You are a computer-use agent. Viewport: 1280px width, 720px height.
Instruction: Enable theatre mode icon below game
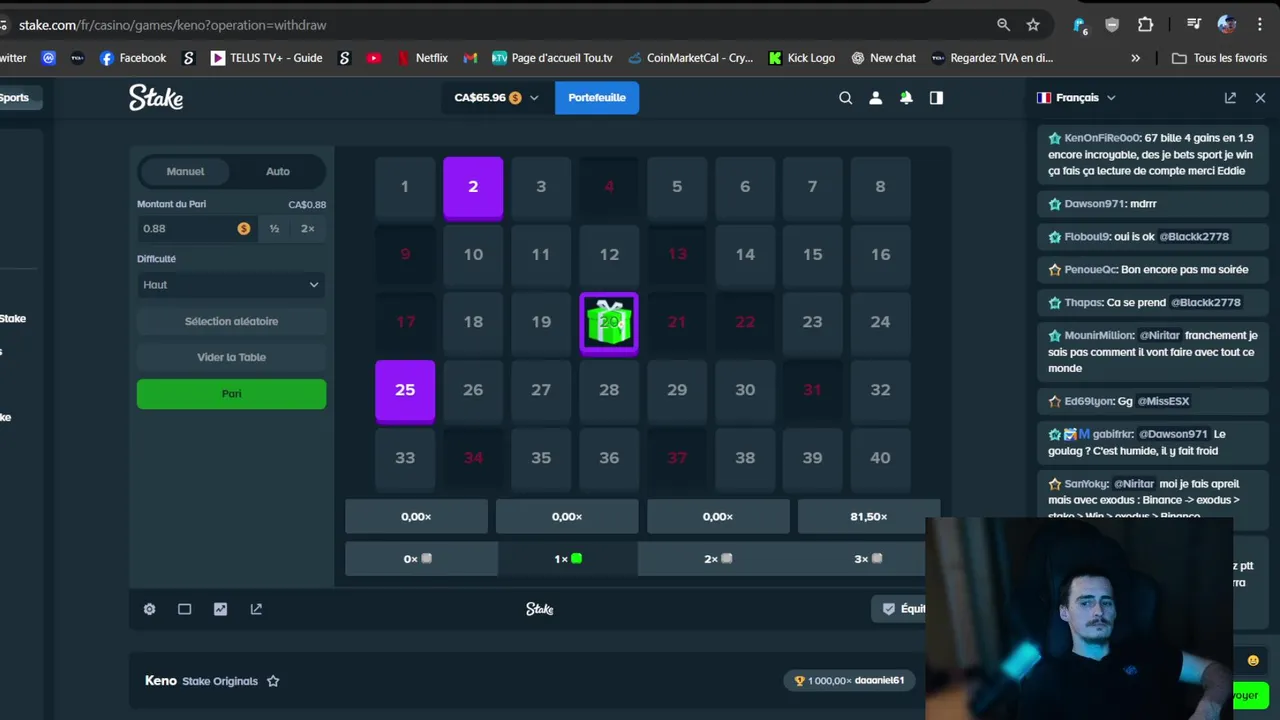(185, 609)
